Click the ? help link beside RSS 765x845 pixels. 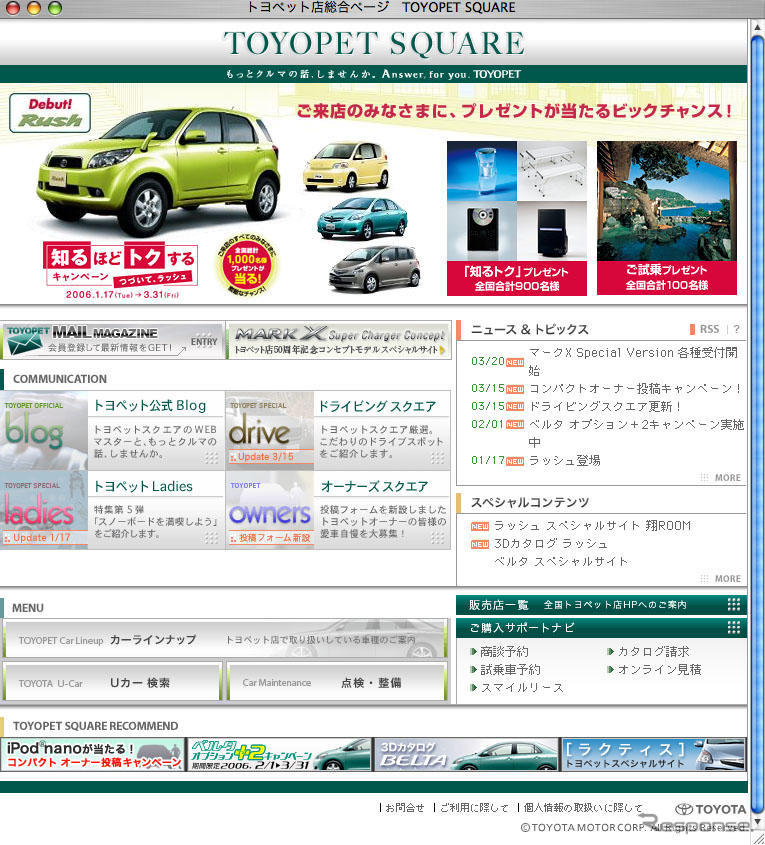pyautogui.click(x=736, y=329)
